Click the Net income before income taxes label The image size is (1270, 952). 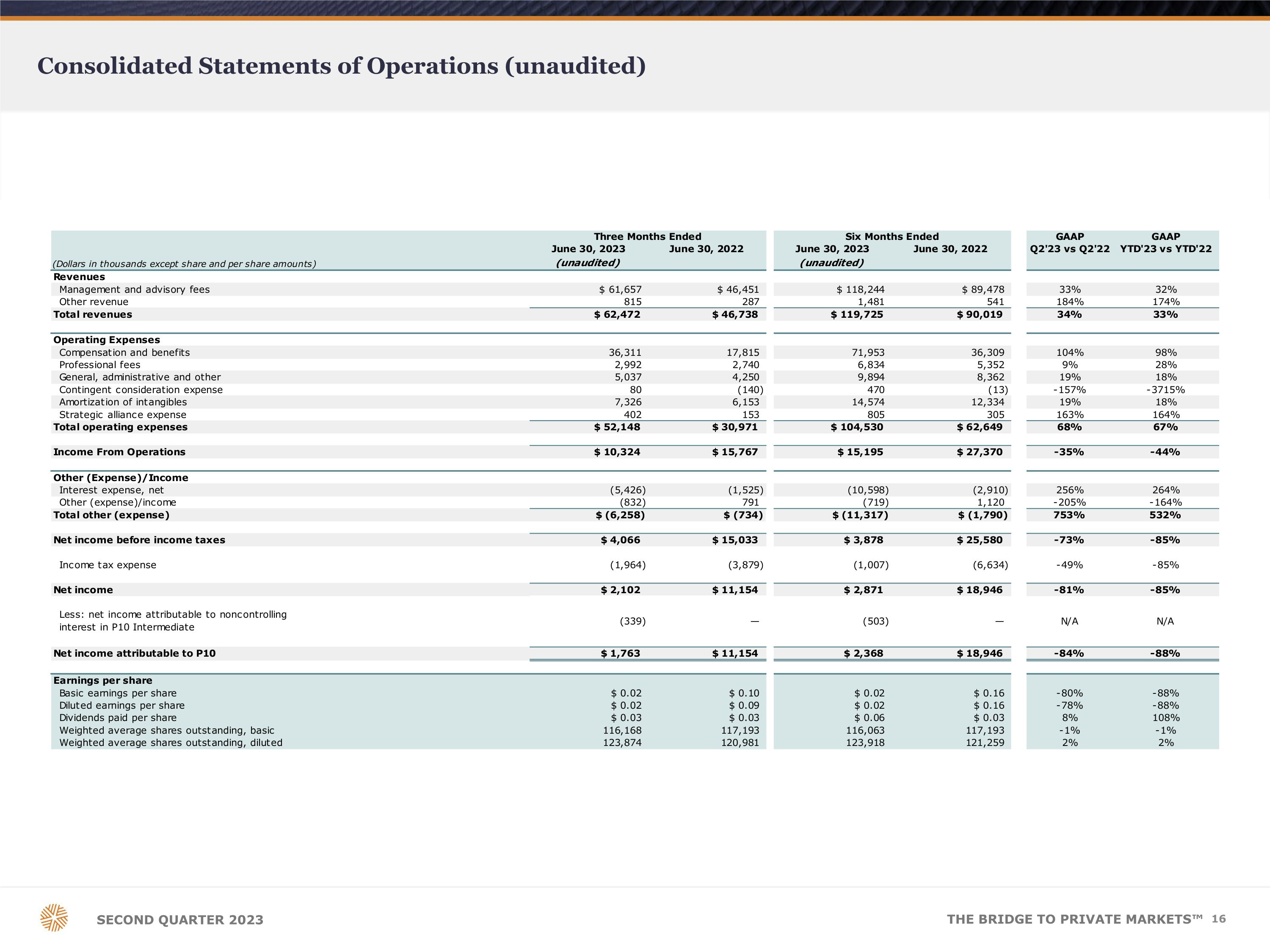pos(139,540)
